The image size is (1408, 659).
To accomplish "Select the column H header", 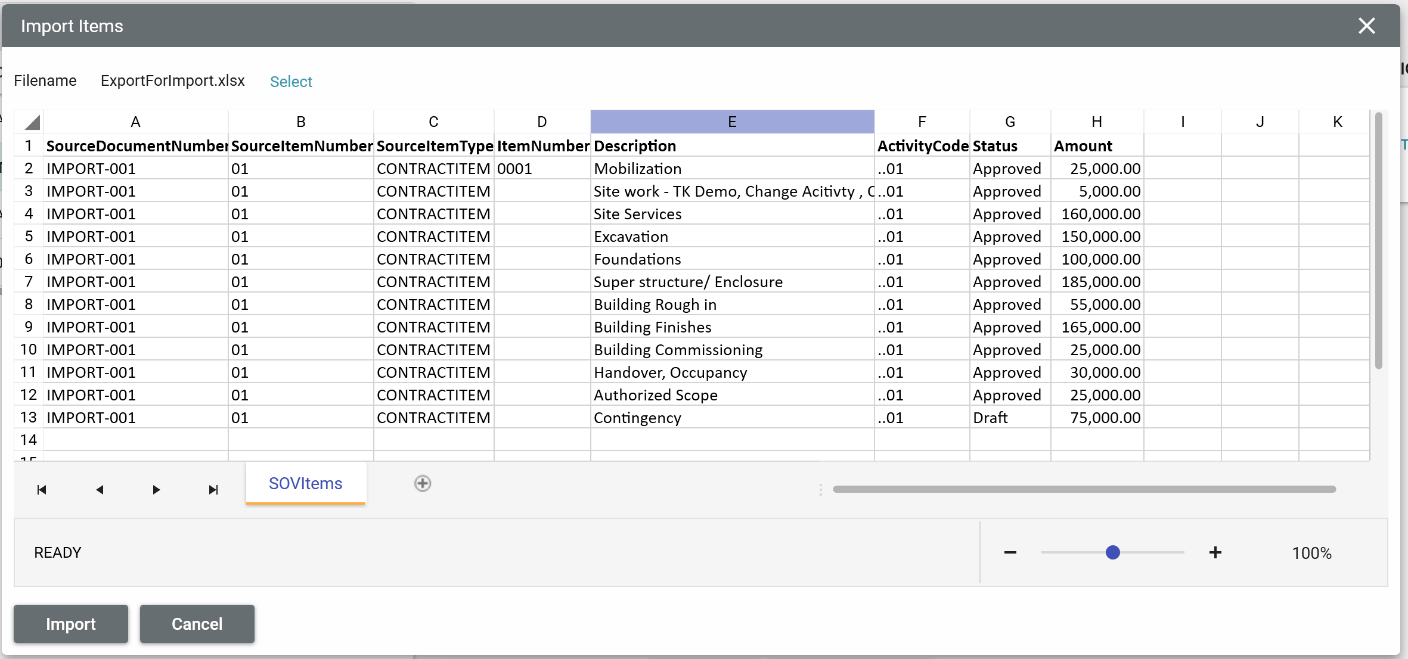I will (1096, 122).
